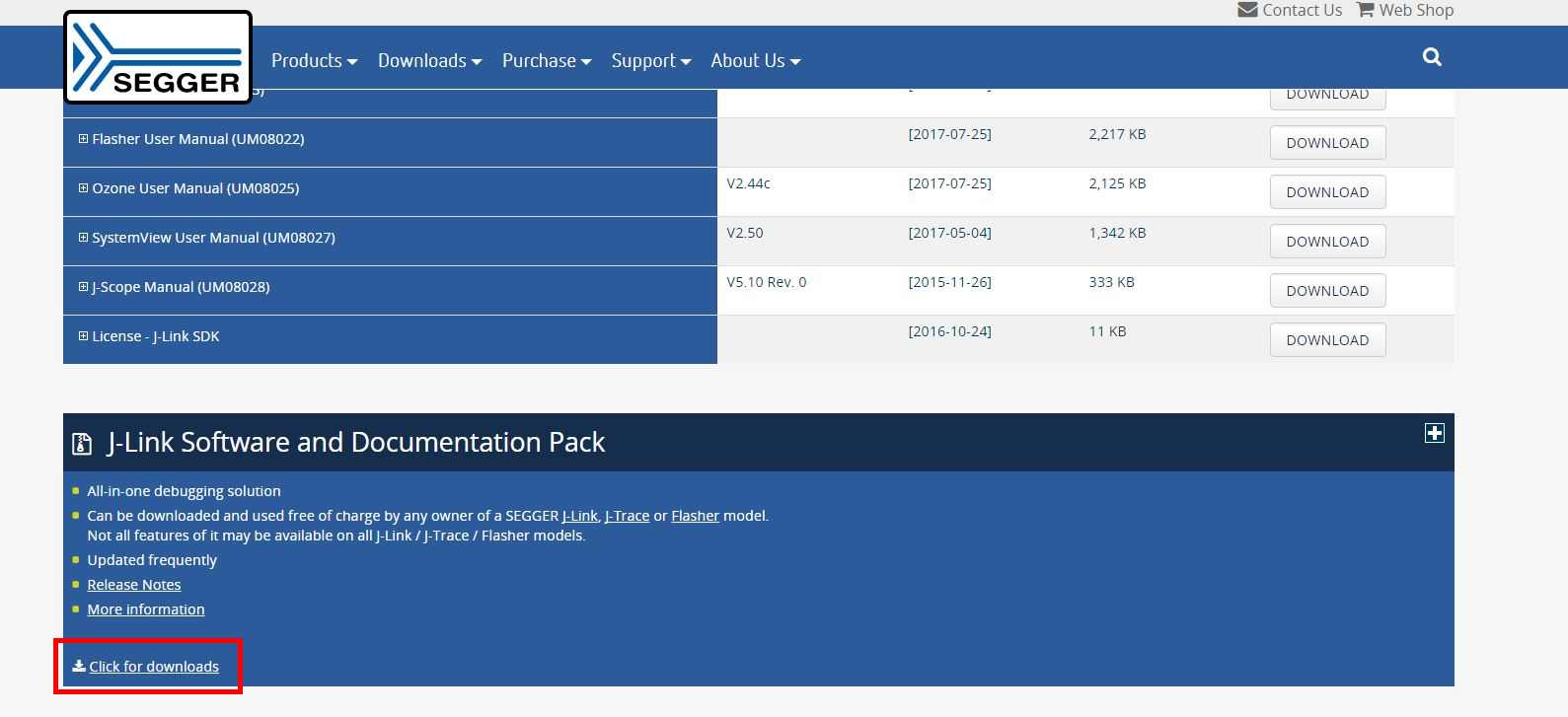
Task: Open the Release Notes link
Action: pos(134,585)
